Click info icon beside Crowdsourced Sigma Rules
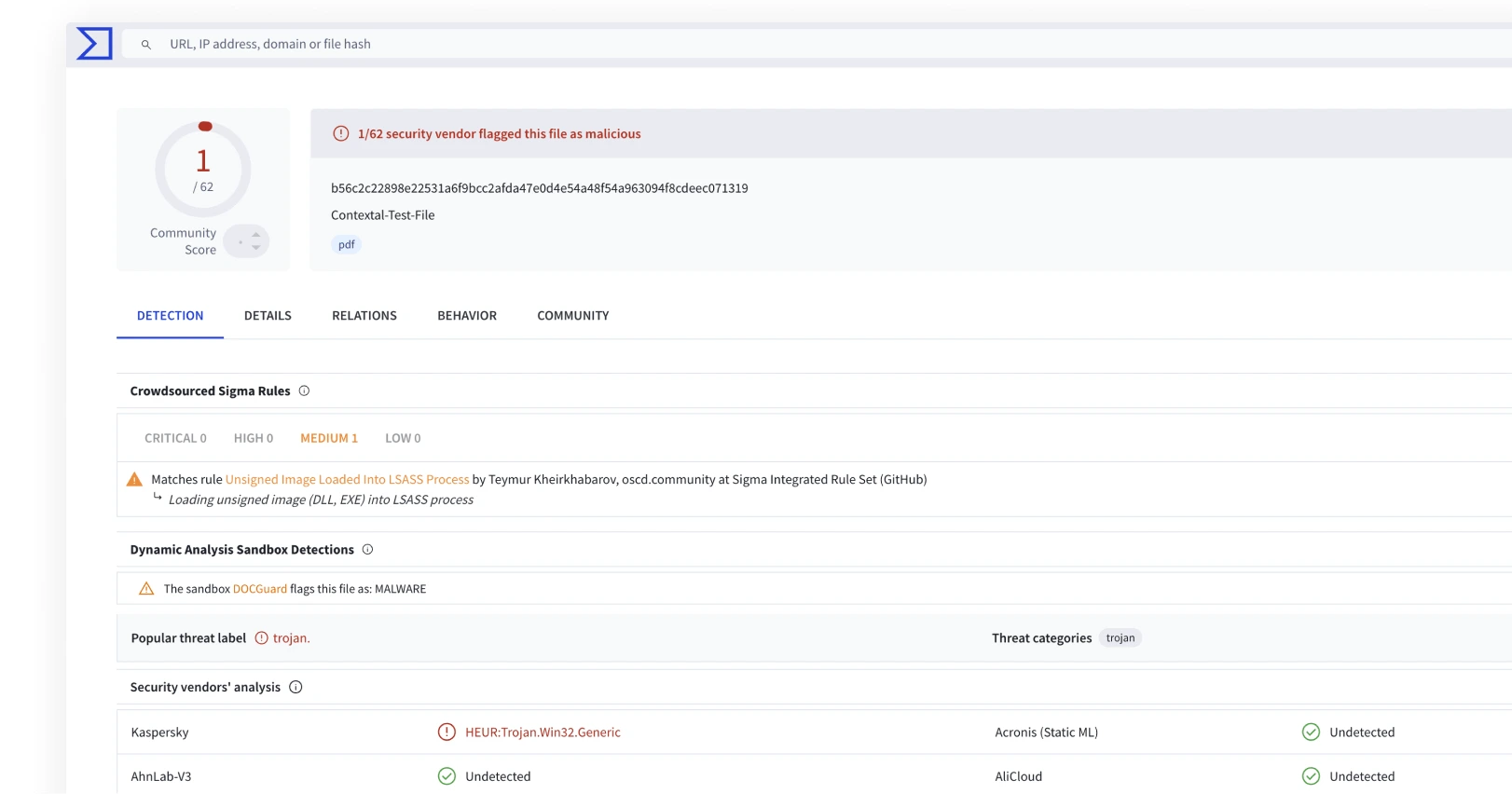The image size is (1512, 794). (304, 390)
